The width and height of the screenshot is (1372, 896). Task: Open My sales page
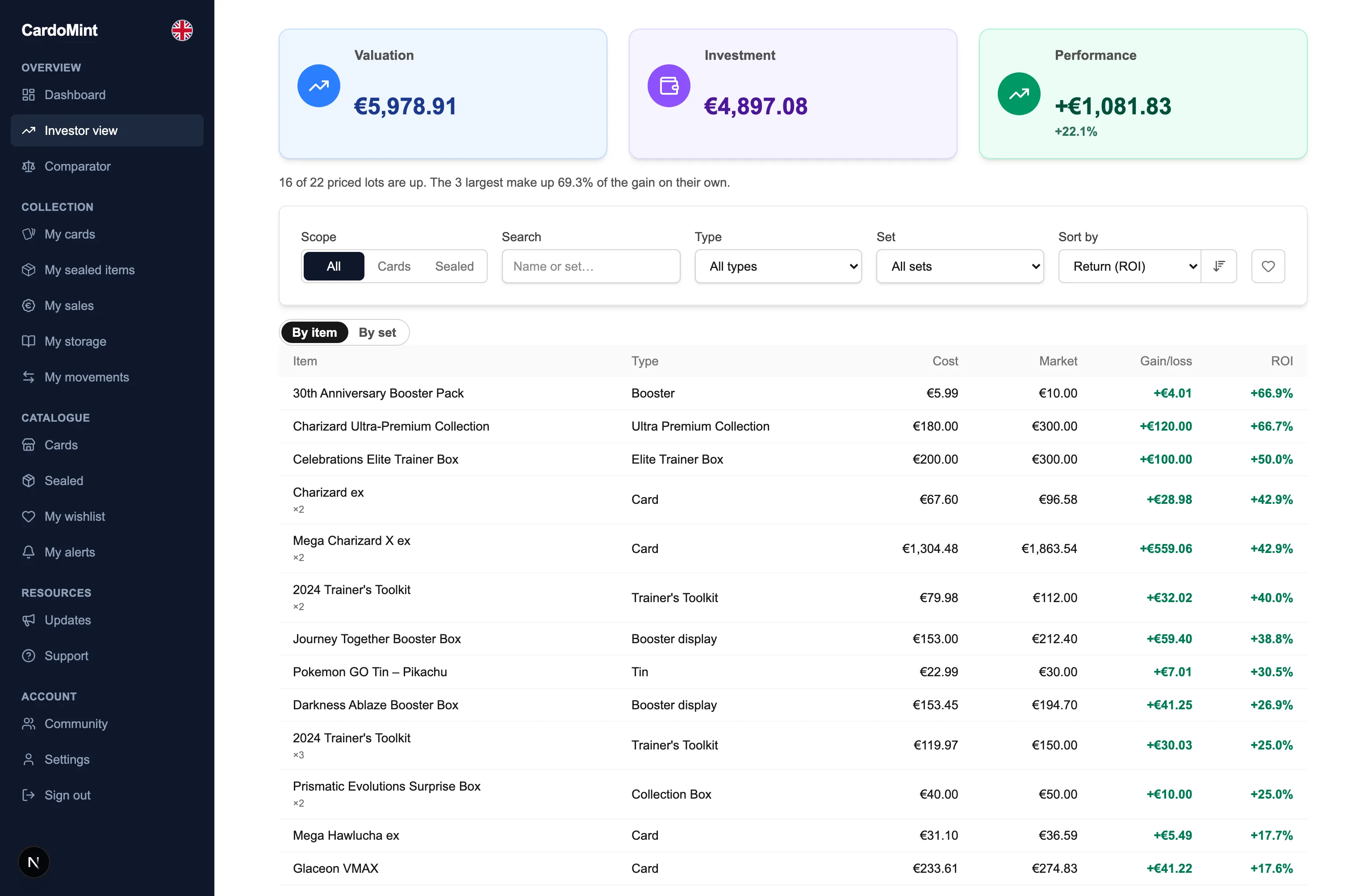tap(107, 306)
